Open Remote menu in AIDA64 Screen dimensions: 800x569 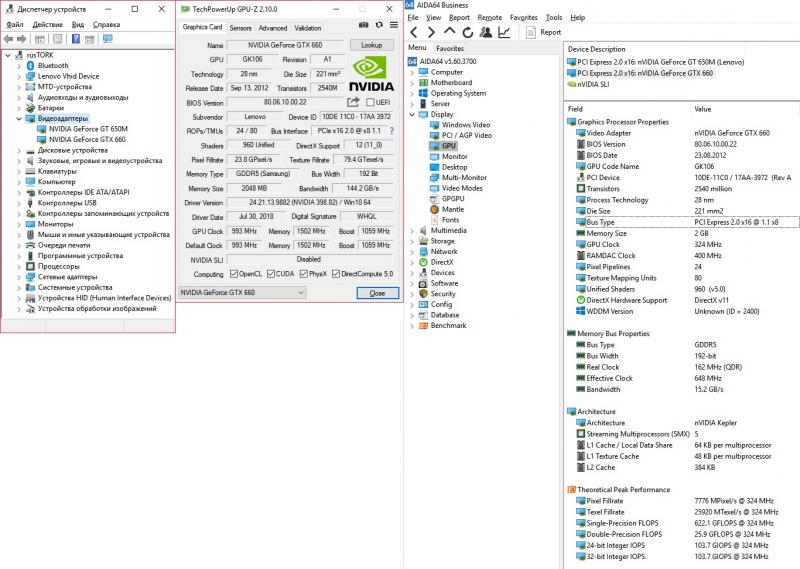489,17
